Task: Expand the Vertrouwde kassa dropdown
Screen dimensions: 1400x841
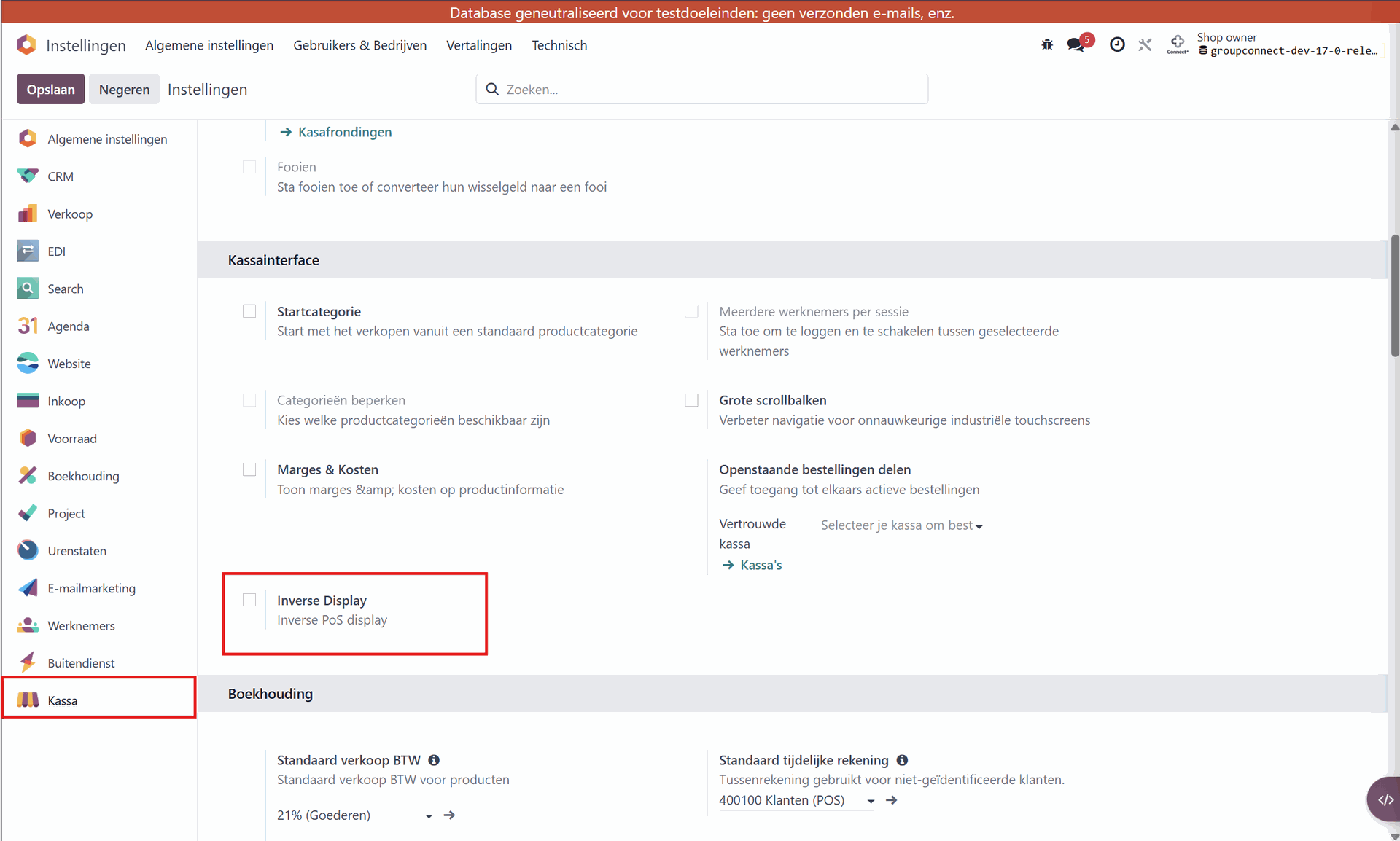Action: [x=901, y=525]
